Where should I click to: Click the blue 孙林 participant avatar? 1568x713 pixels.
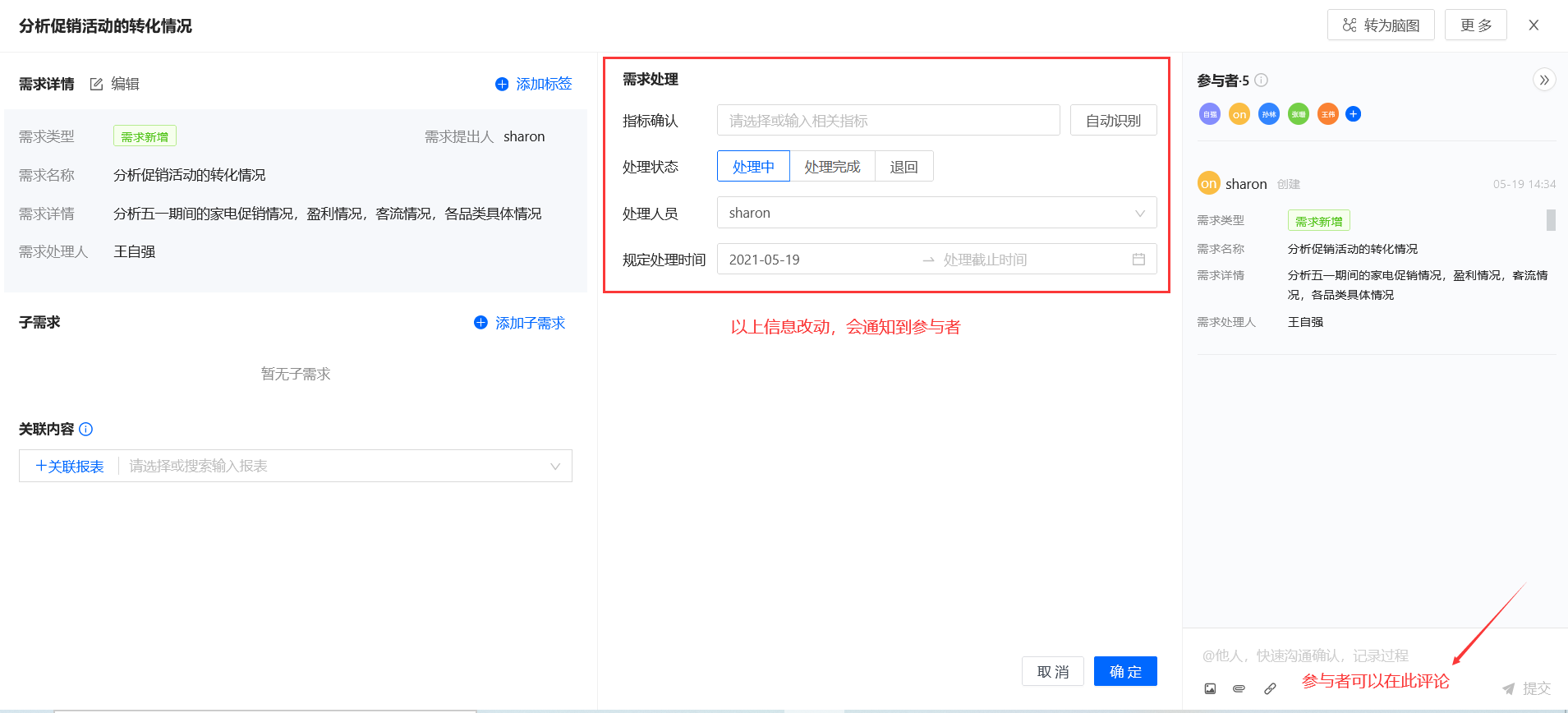1269,114
